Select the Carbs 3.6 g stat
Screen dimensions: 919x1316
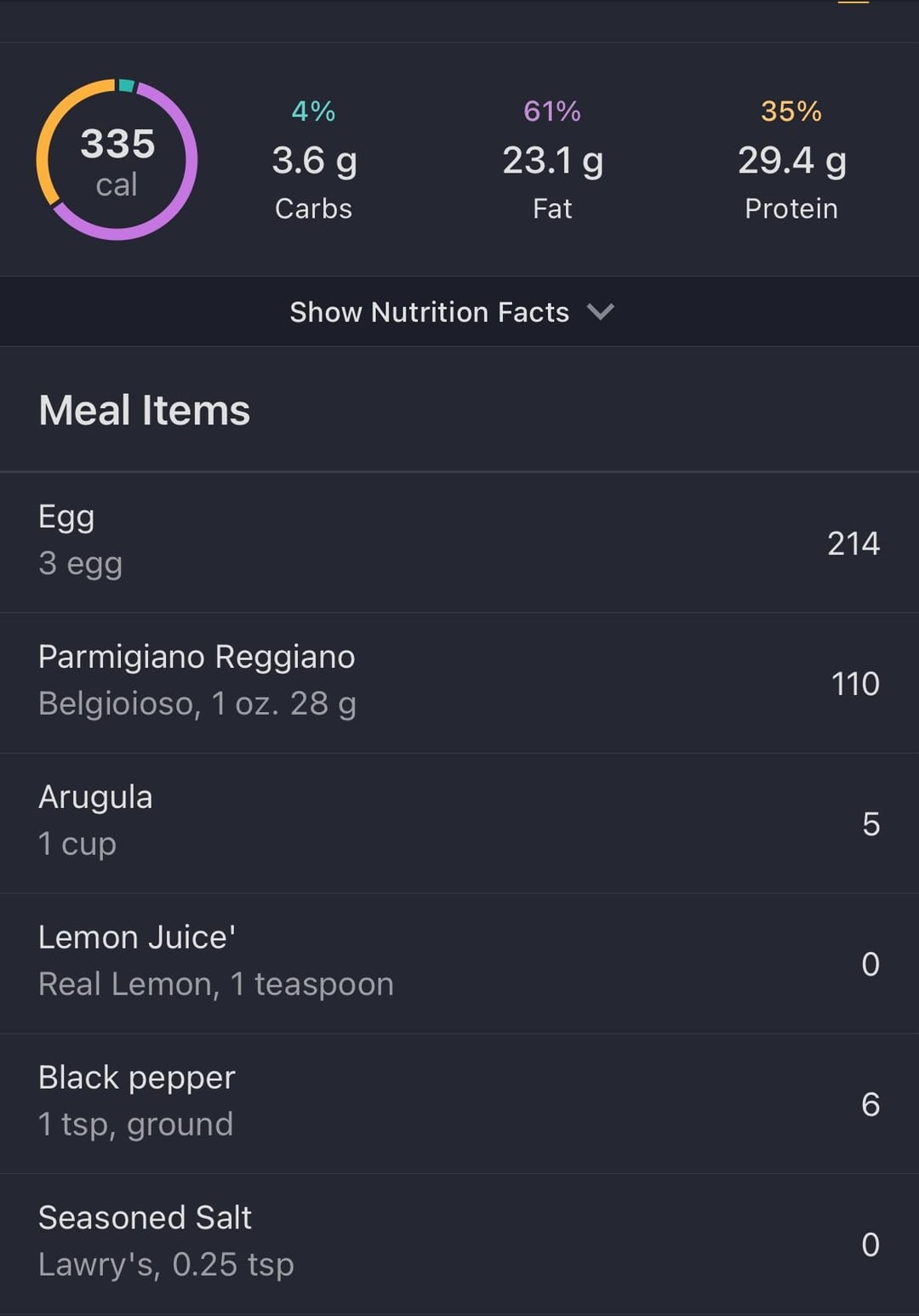(314, 161)
